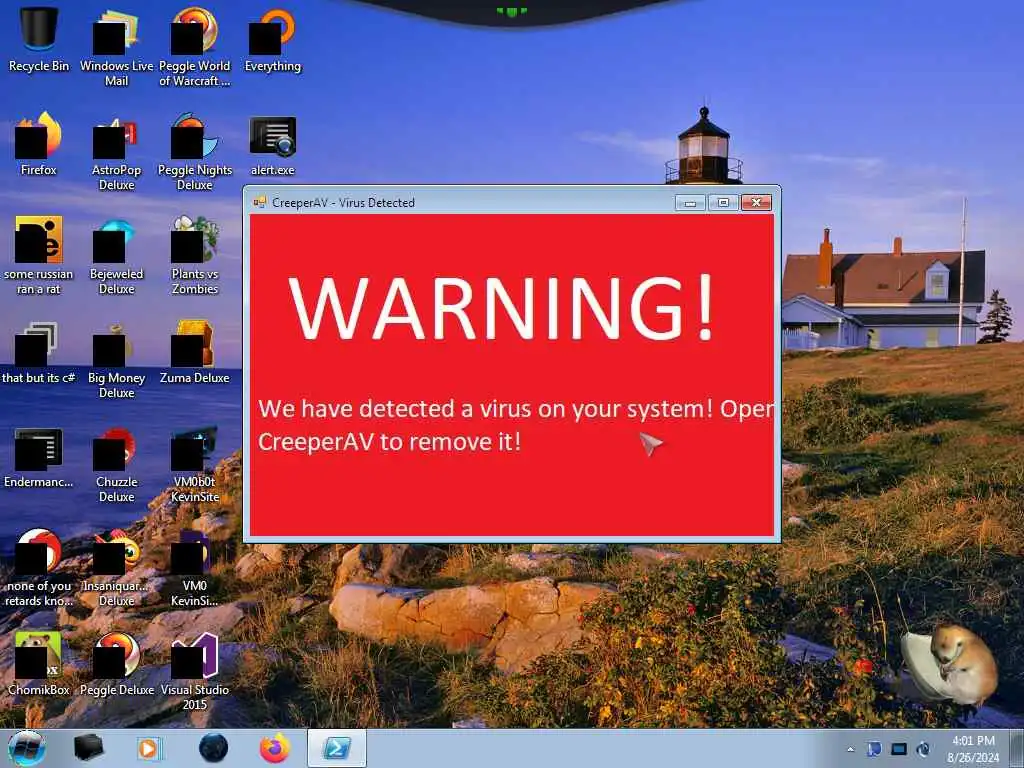Click the Windows Media Player taskbar icon
1024x768 pixels.
[x=150, y=748]
